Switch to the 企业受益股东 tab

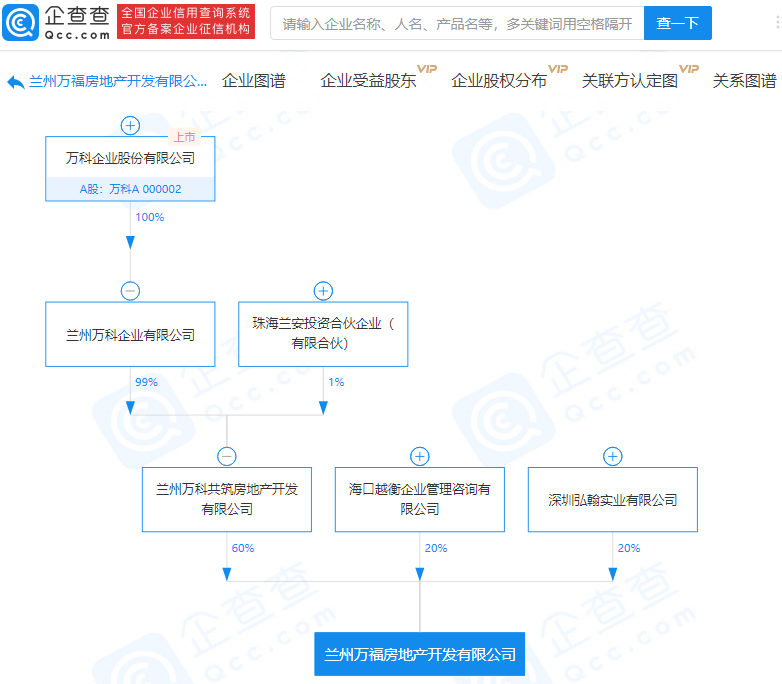point(368,81)
